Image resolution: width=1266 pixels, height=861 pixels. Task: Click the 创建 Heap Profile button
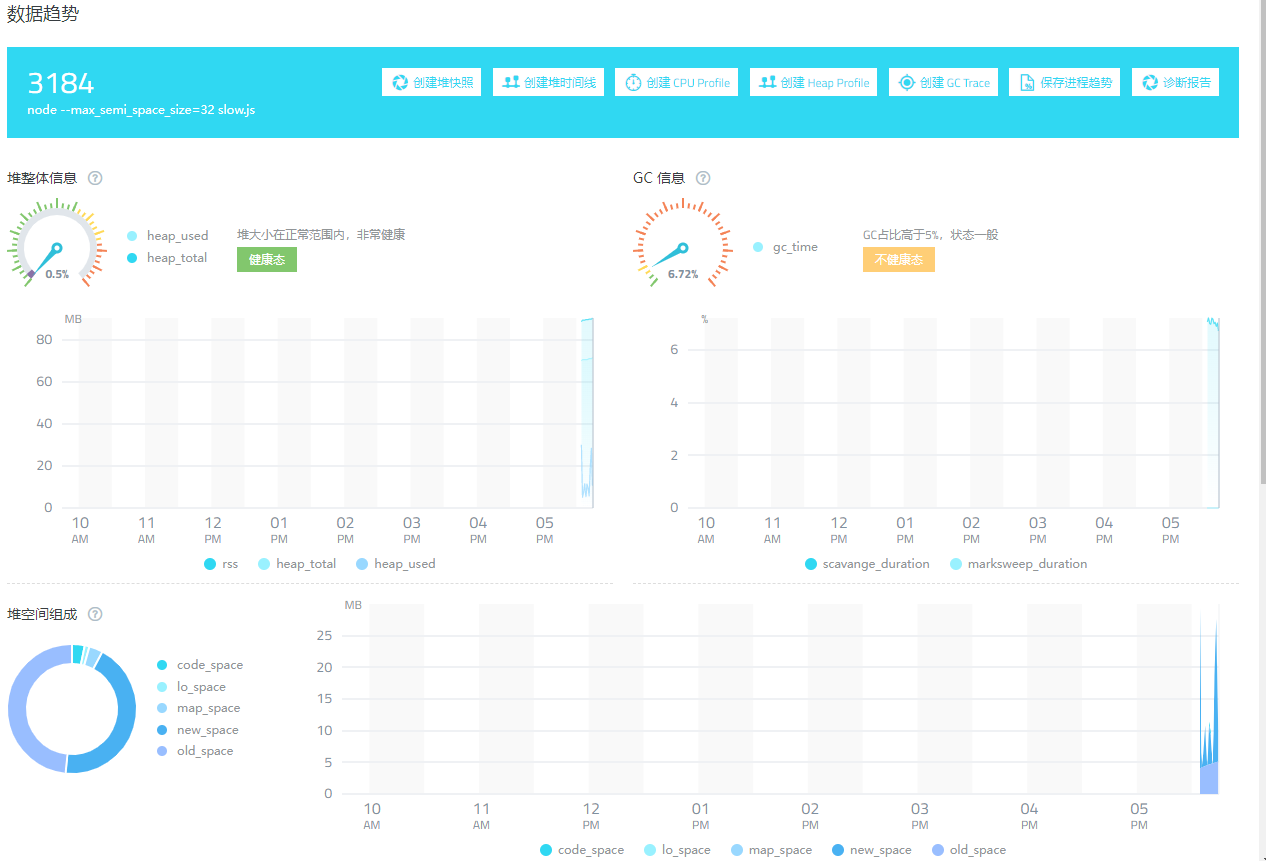pyautogui.click(x=813, y=83)
